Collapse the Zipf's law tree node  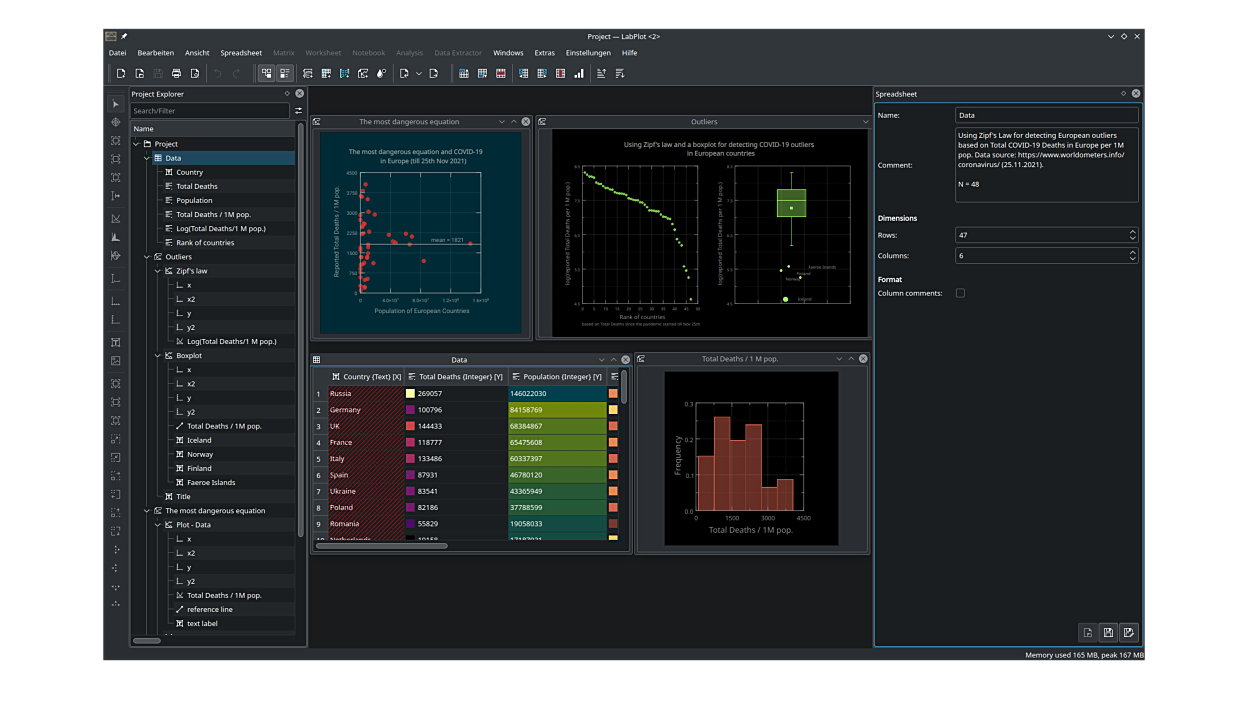click(158, 271)
